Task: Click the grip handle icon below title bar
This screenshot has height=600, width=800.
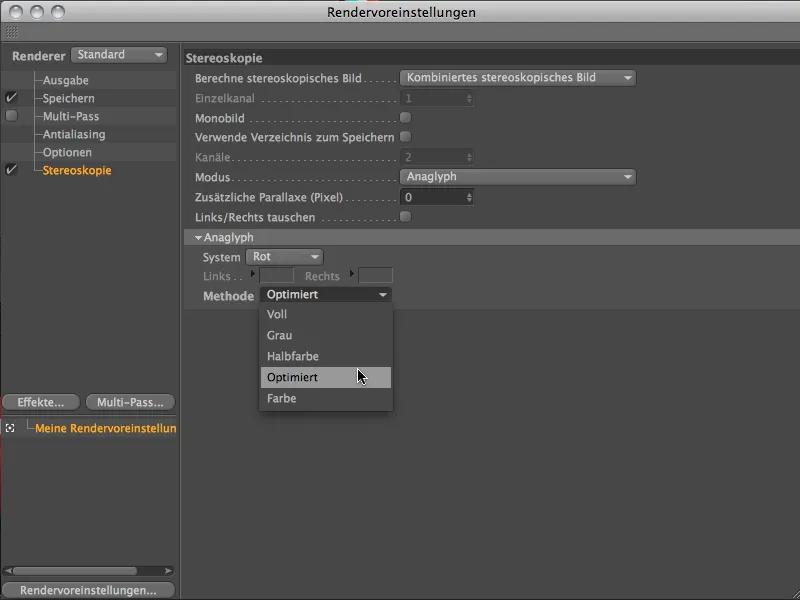Action: point(11,32)
